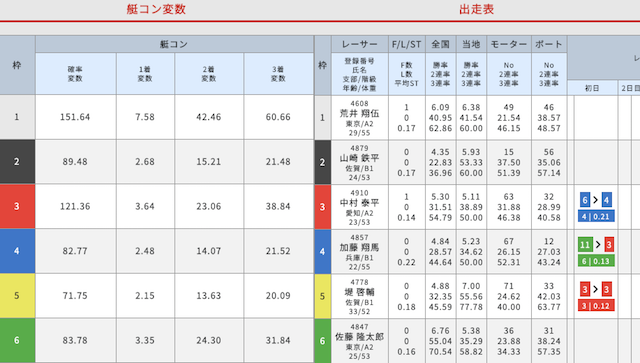Select the yellow lane 5 cell in 艇コン table
This screenshot has width=640, height=363.
point(17,296)
